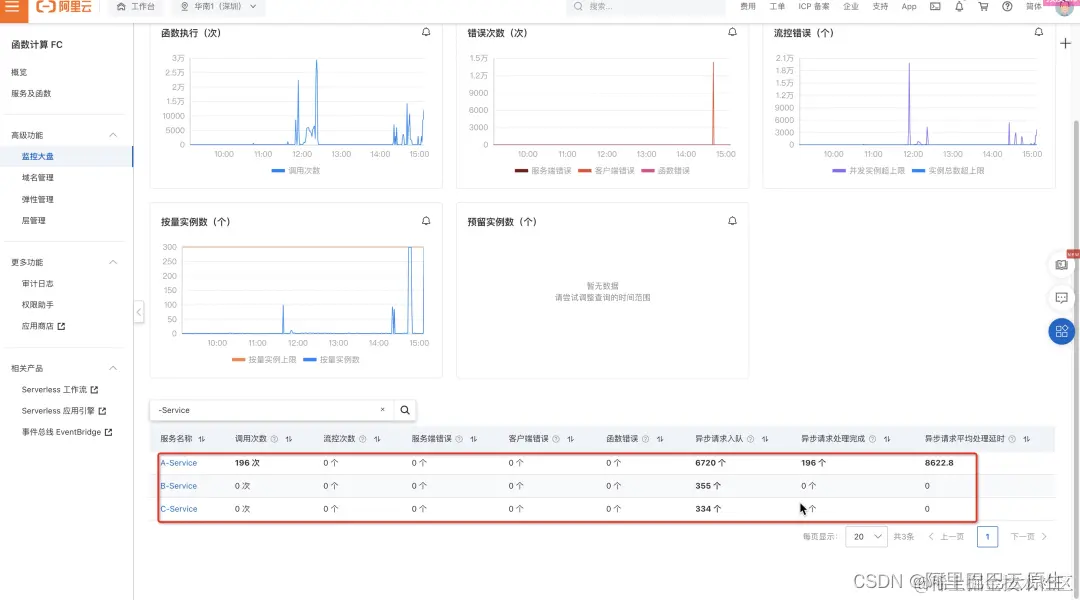
Task: Toggle 服务端错误 legend series
Action: (x=543, y=170)
